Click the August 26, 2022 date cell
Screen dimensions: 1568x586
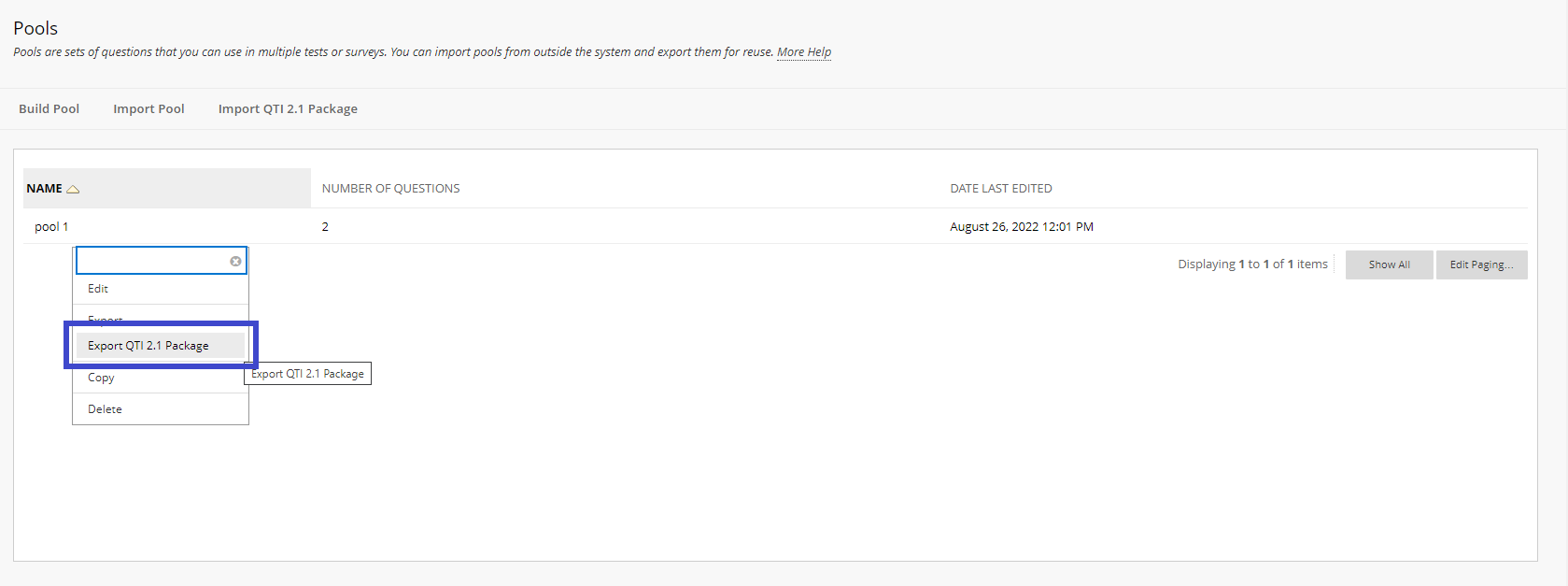coord(1022,227)
